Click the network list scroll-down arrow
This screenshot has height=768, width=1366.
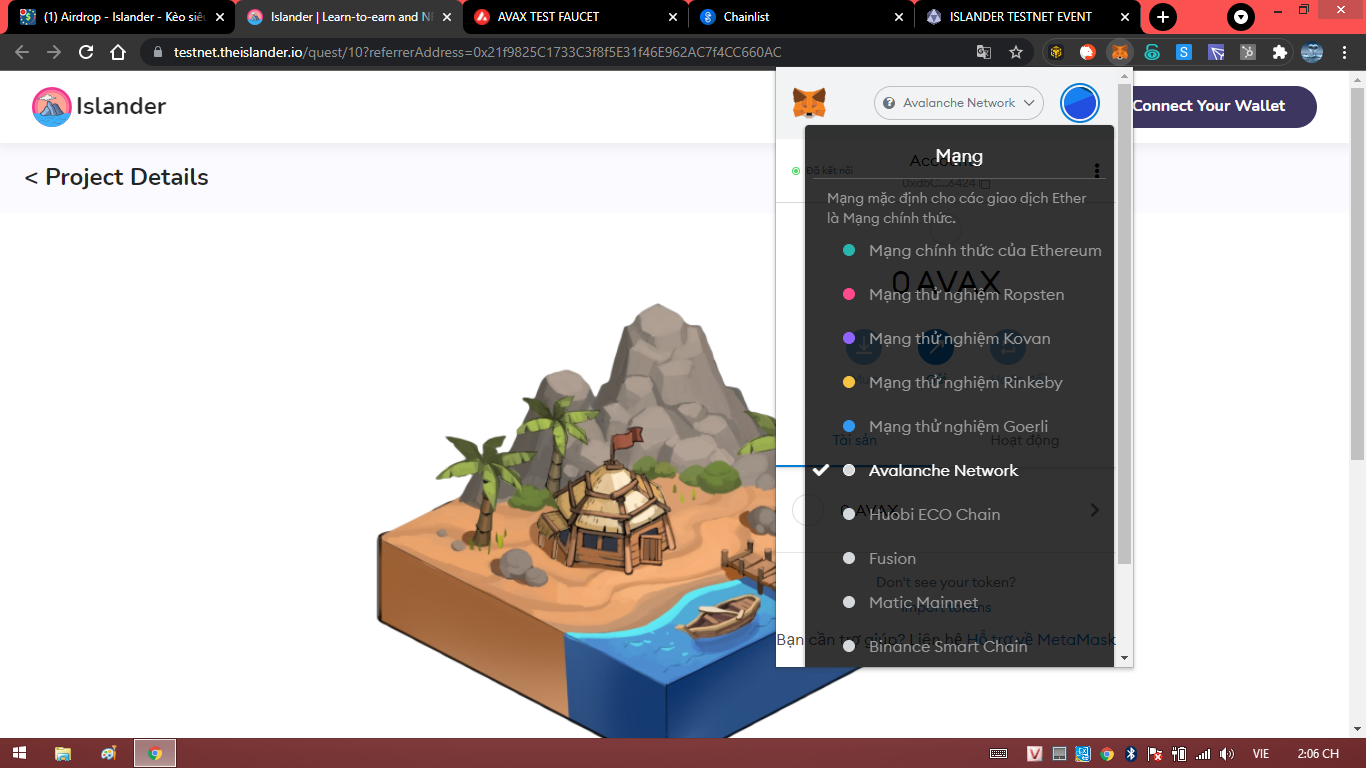tap(1124, 659)
